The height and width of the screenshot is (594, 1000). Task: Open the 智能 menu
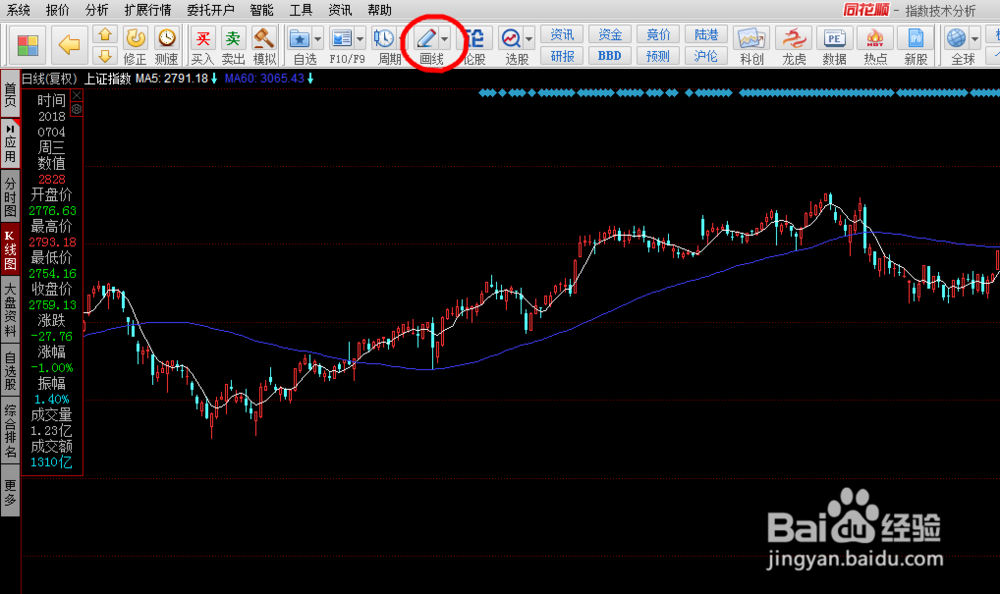[x=261, y=10]
